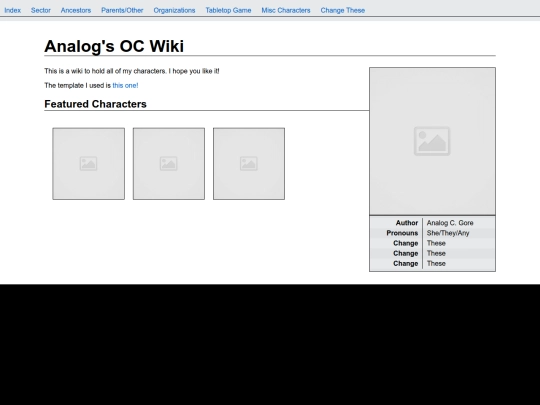Click the large infobox placeholder image
This screenshot has height=405, width=540.
433,141
